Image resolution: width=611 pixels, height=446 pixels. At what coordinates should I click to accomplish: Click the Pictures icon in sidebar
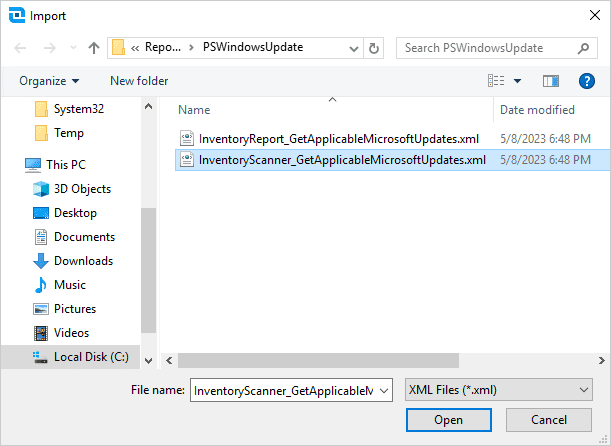click(41, 309)
